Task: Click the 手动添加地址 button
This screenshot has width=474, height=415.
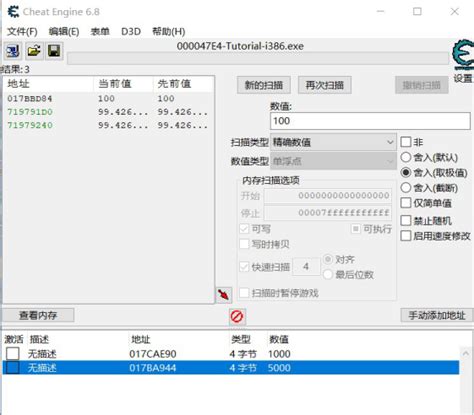Action: click(x=437, y=315)
